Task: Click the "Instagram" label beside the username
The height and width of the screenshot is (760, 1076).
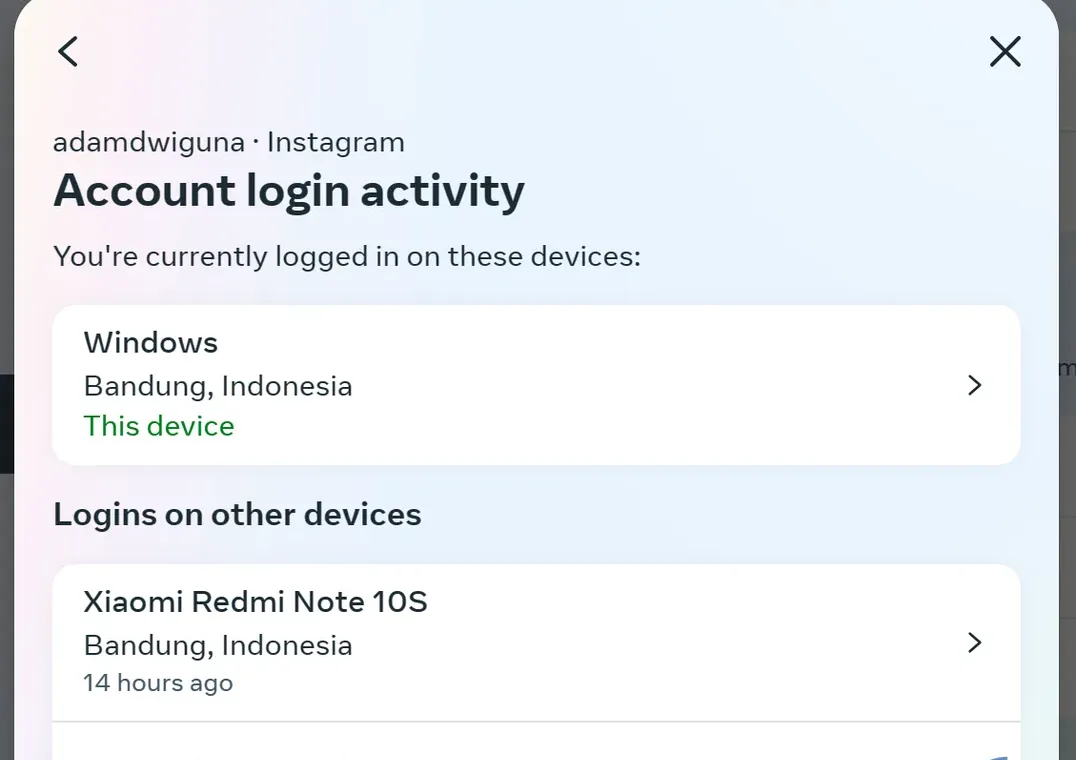Action: 336,142
